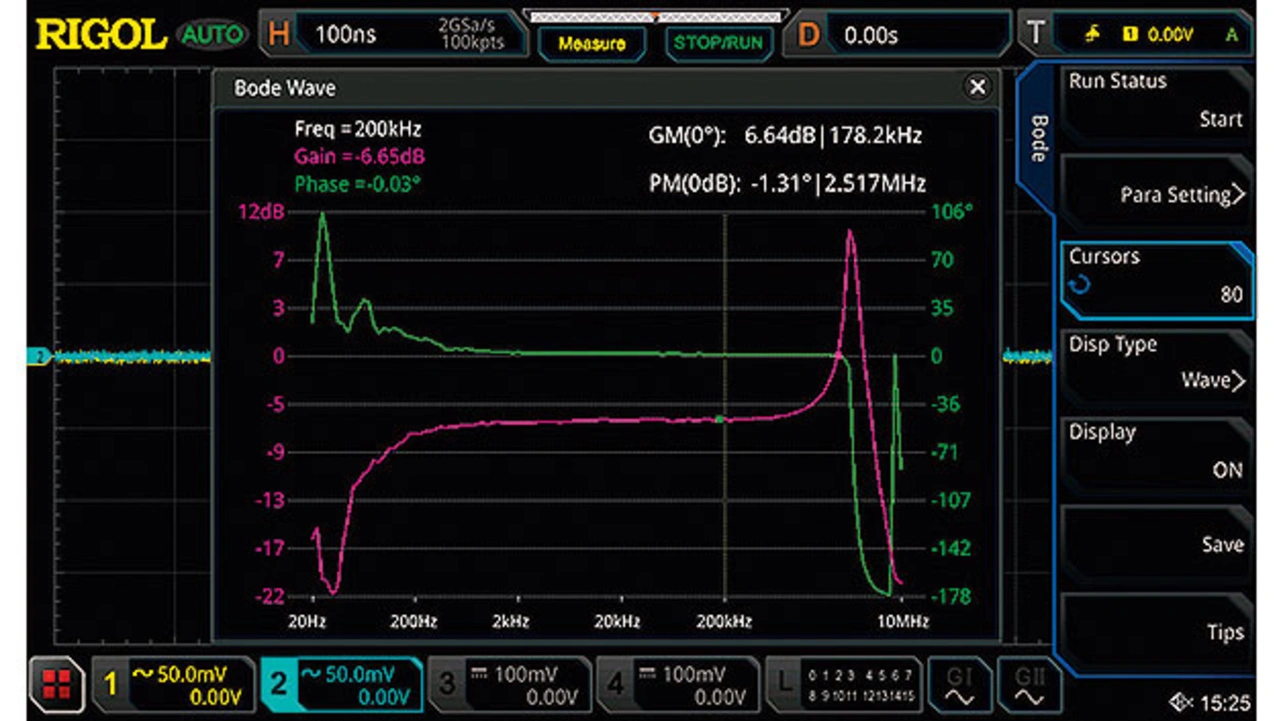Click the T trigger icon
Screen dimensions: 1280x721
1036,35
